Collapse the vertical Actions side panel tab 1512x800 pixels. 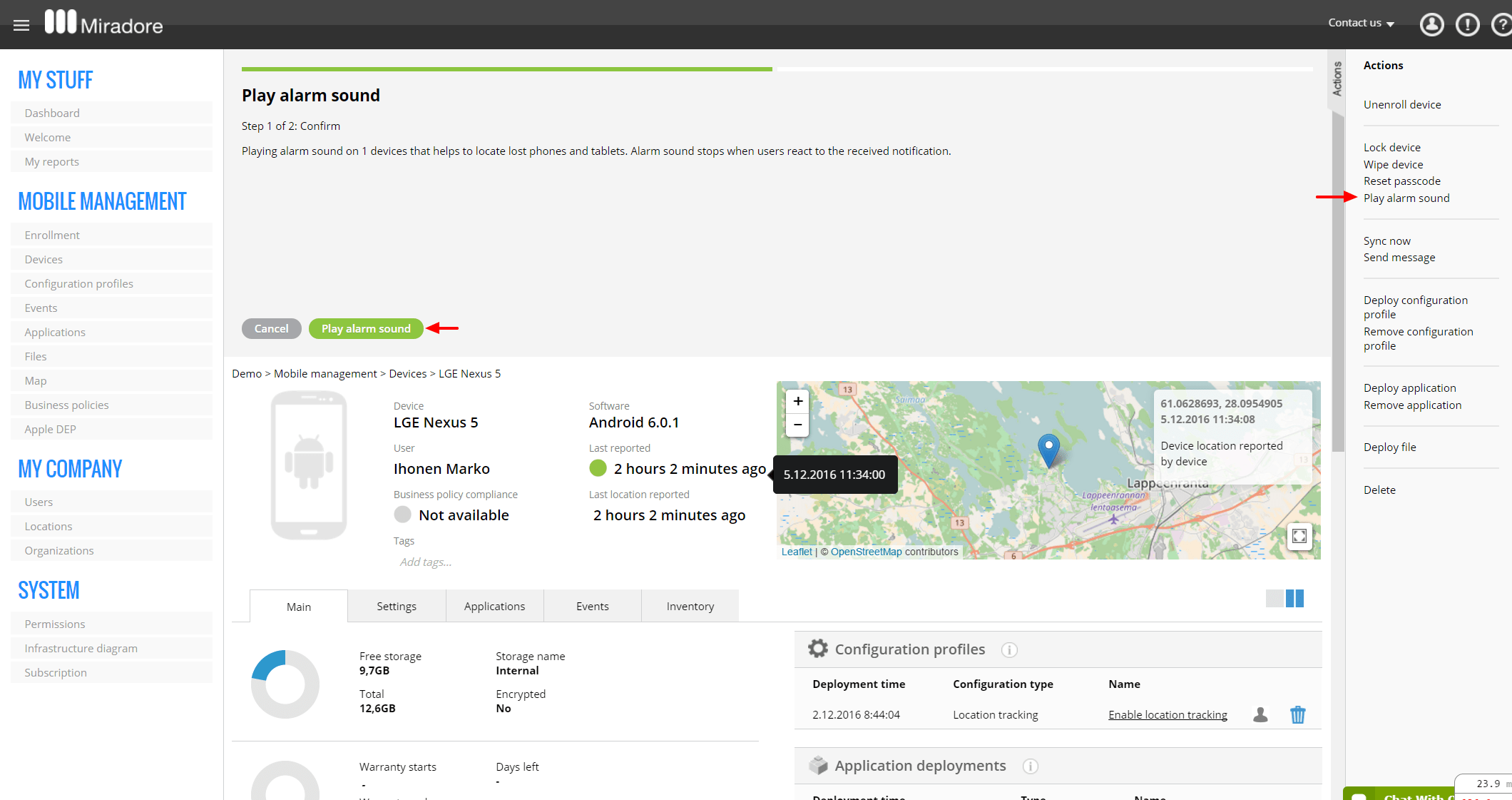(x=1337, y=79)
